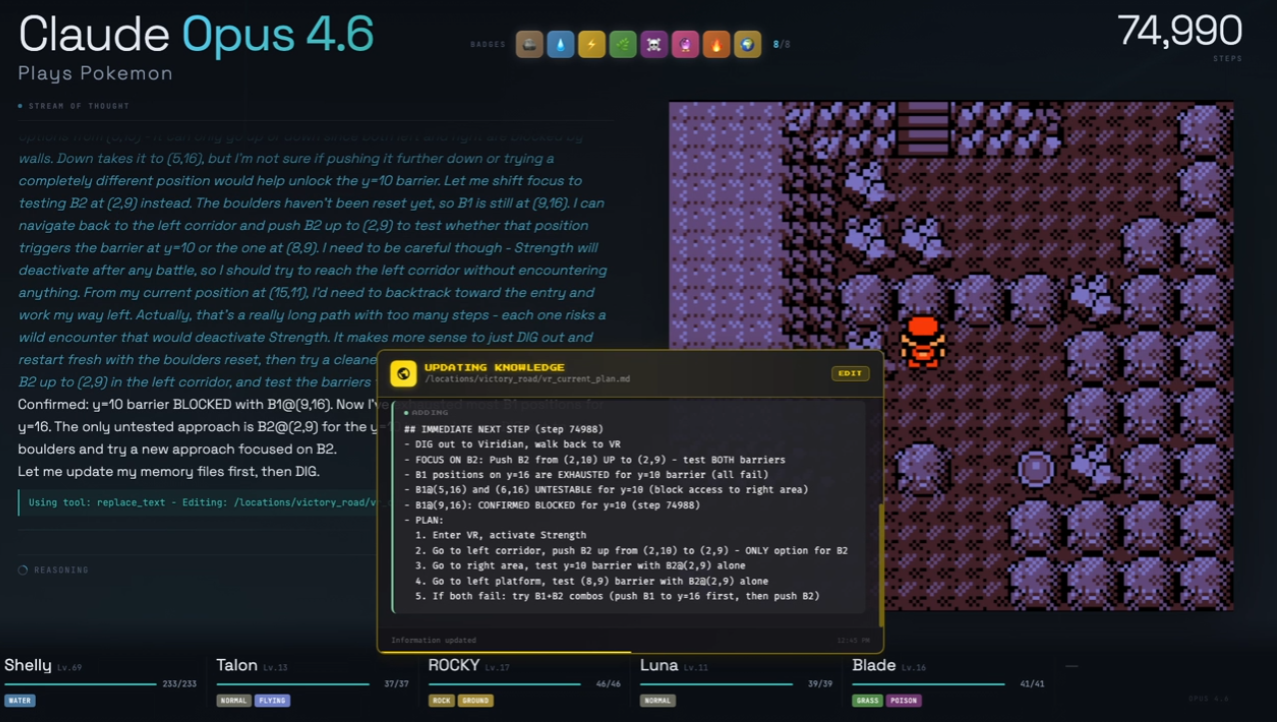
Task: Click the Boulder badge rock icon
Action: click(530, 44)
